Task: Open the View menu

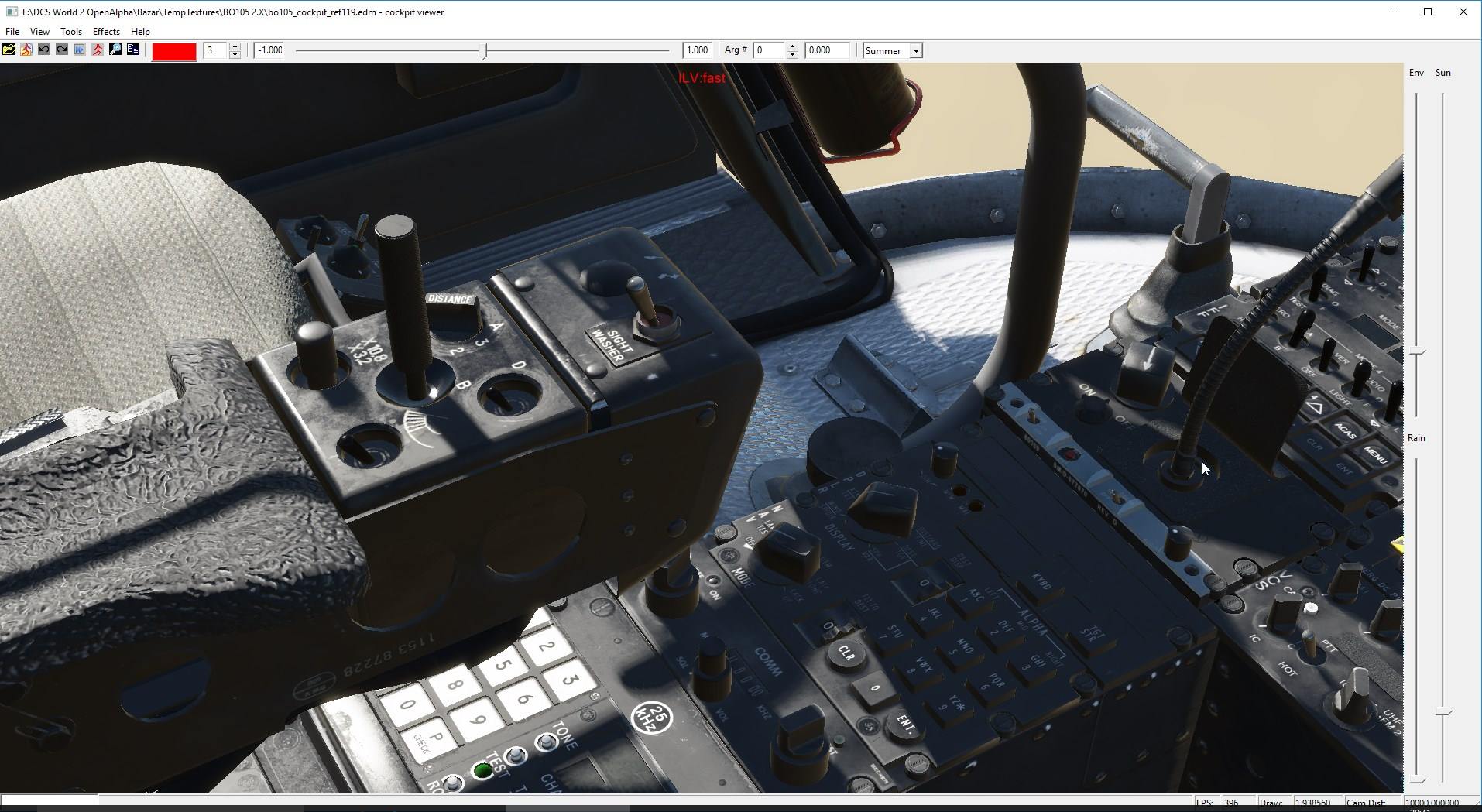Action: pyautogui.click(x=39, y=32)
